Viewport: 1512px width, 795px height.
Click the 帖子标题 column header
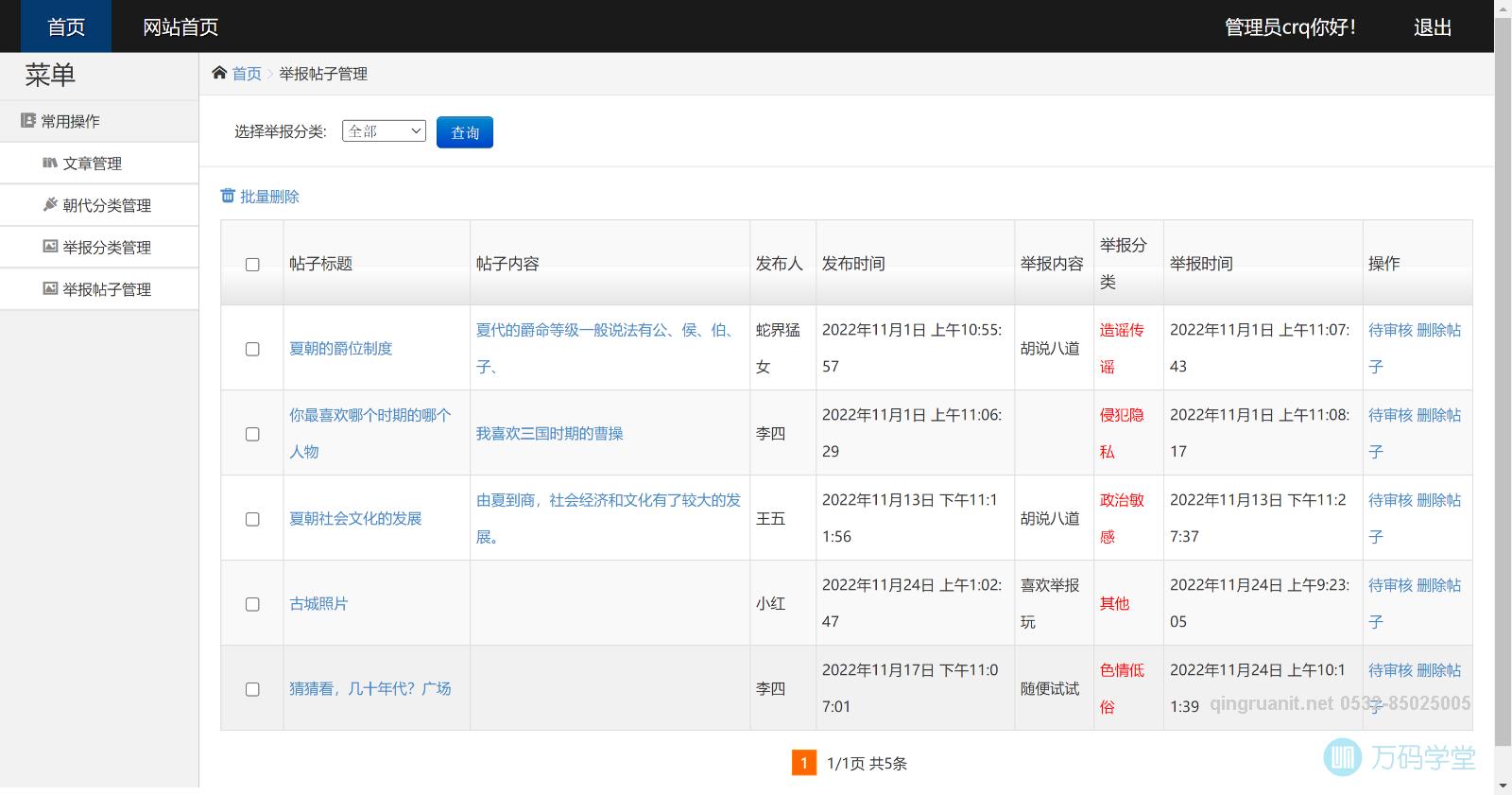pos(320,264)
